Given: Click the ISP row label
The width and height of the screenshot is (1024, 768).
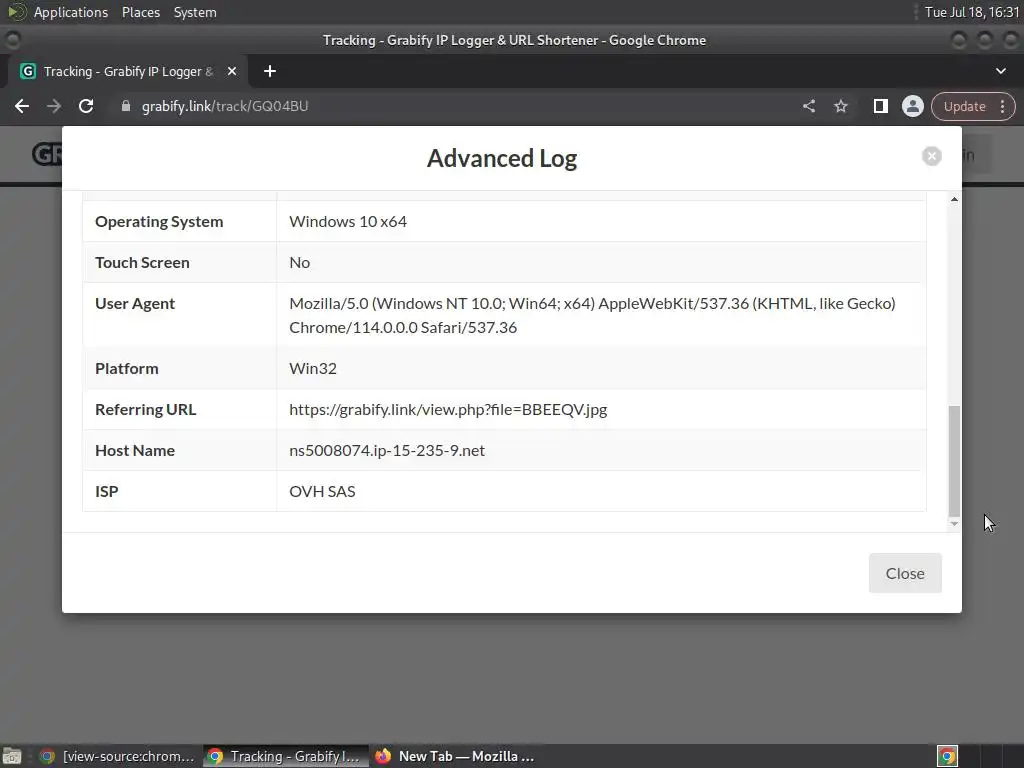Looking at the screenshot, I should coord(106,492).
